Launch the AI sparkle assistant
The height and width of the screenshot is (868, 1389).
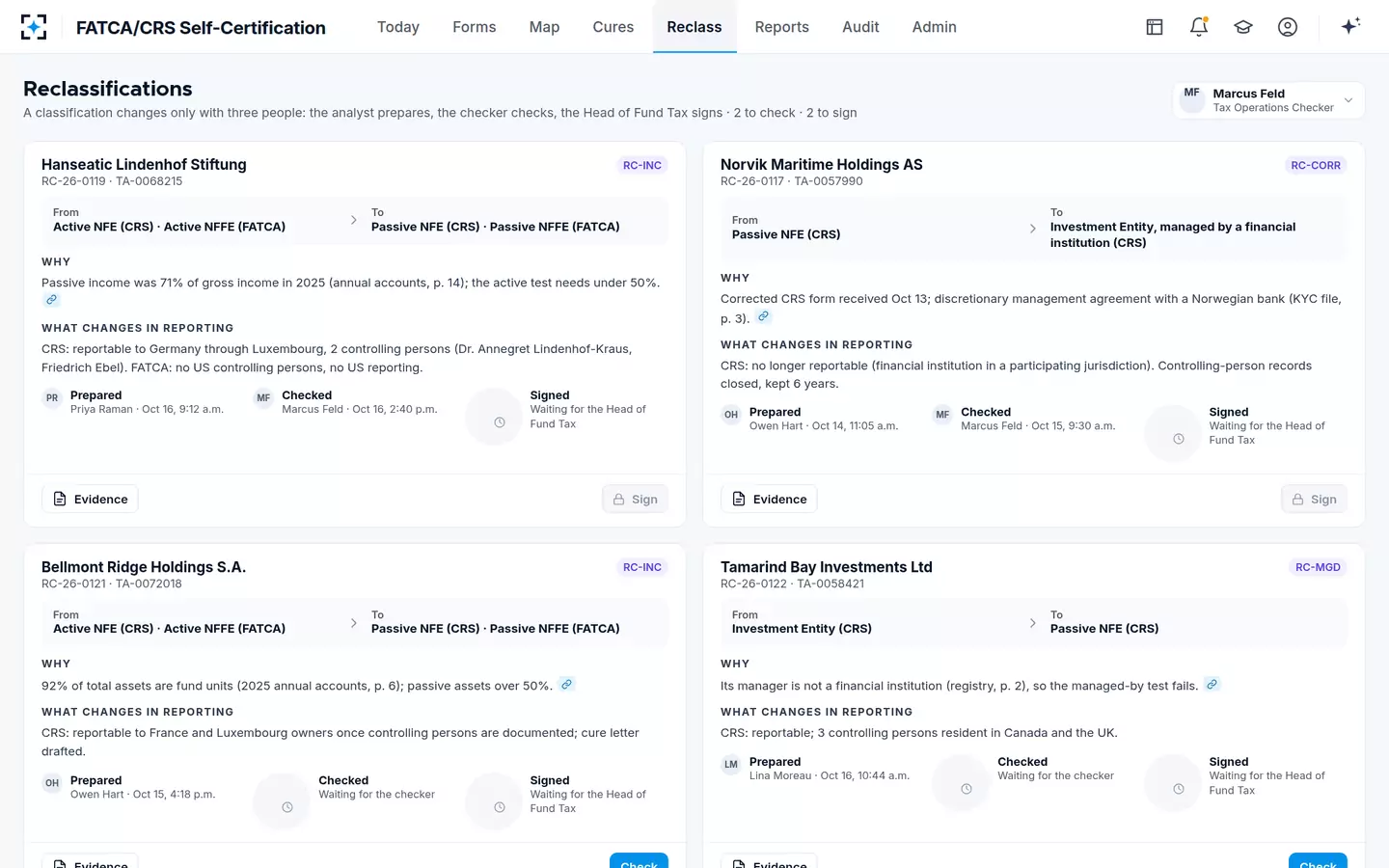[1350, 26]
